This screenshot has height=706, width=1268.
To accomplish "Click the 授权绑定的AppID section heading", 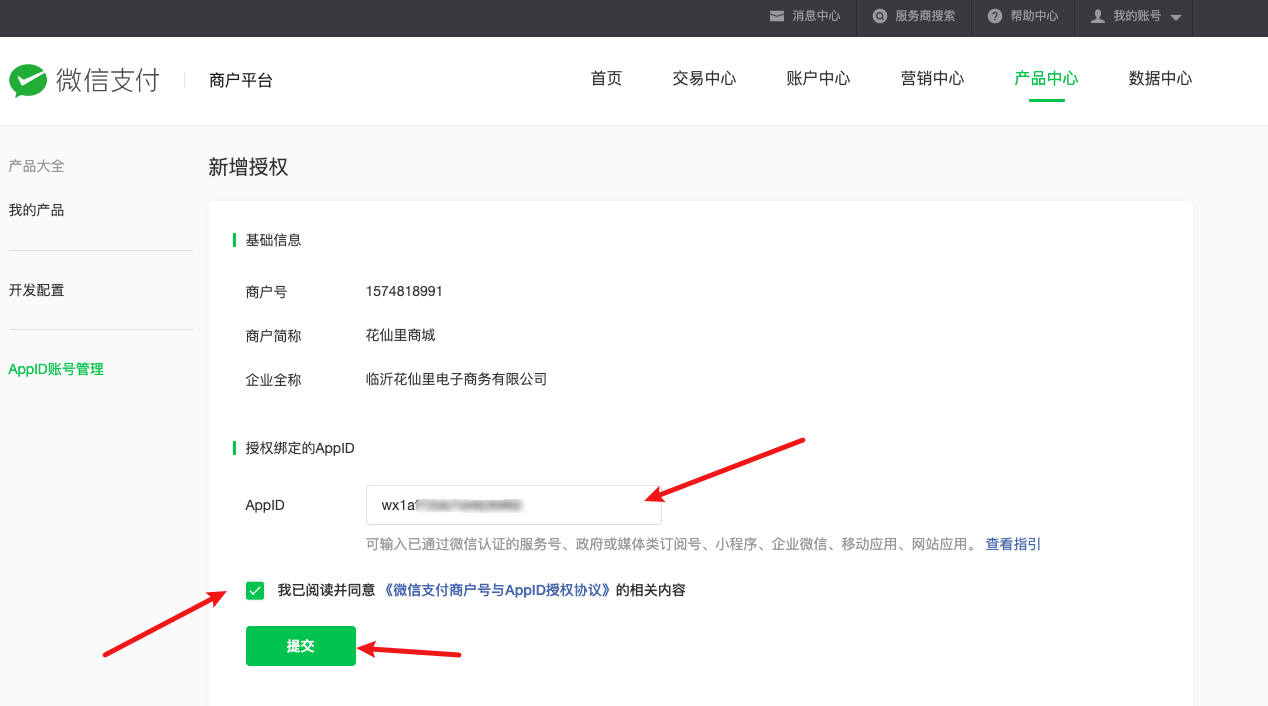I will click(300, 448).
